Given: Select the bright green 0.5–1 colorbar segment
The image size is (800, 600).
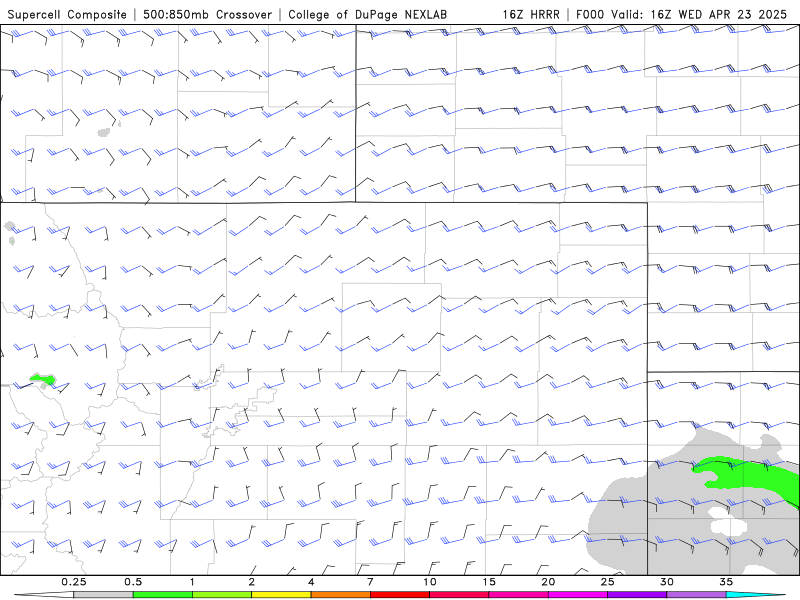Looking at the screenshot, I should (162, 595).
